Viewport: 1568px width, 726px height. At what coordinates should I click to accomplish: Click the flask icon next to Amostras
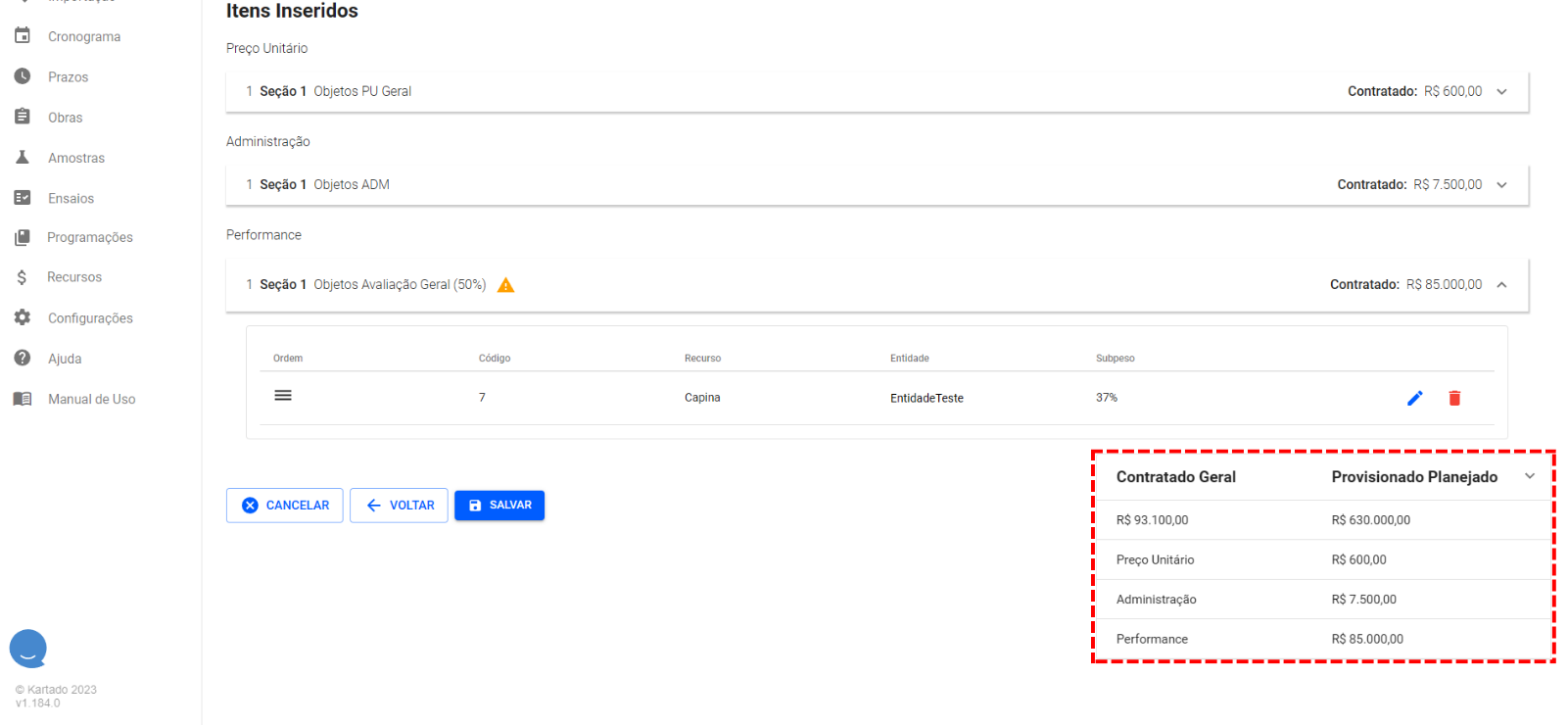[x=23, y=158]
